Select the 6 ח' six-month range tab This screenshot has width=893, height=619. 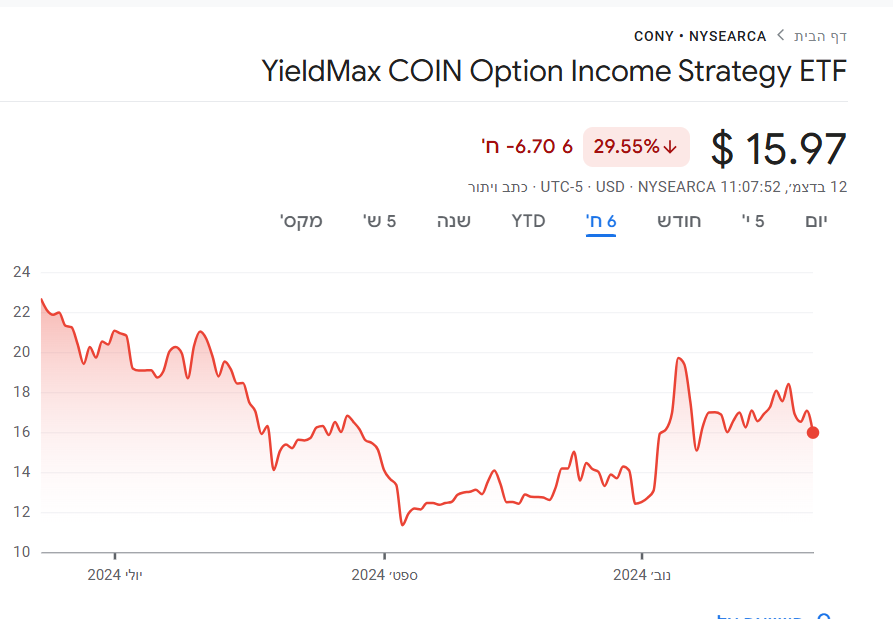tap(600, 221)
